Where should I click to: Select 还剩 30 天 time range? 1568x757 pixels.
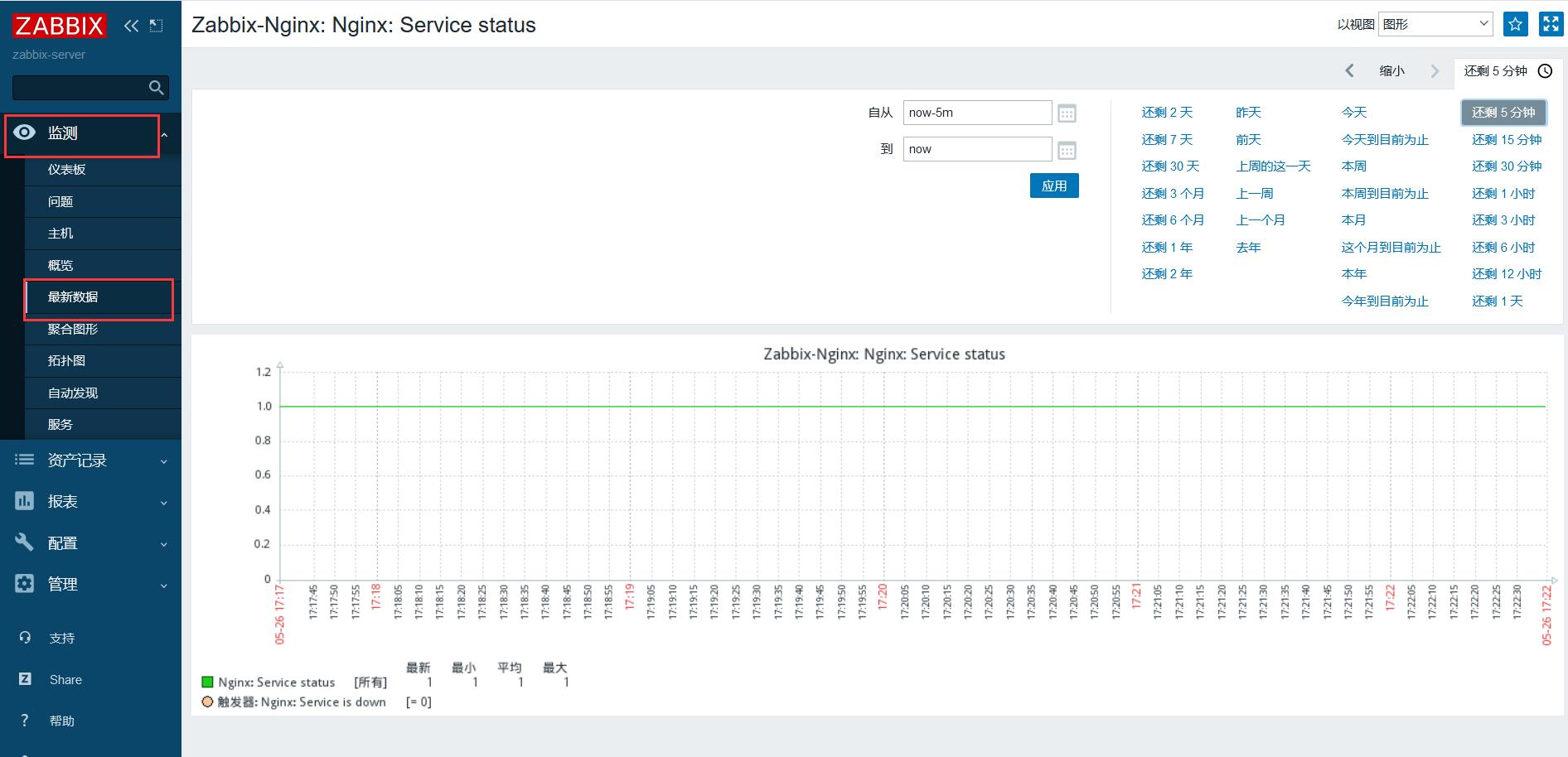pos(1170,166)
